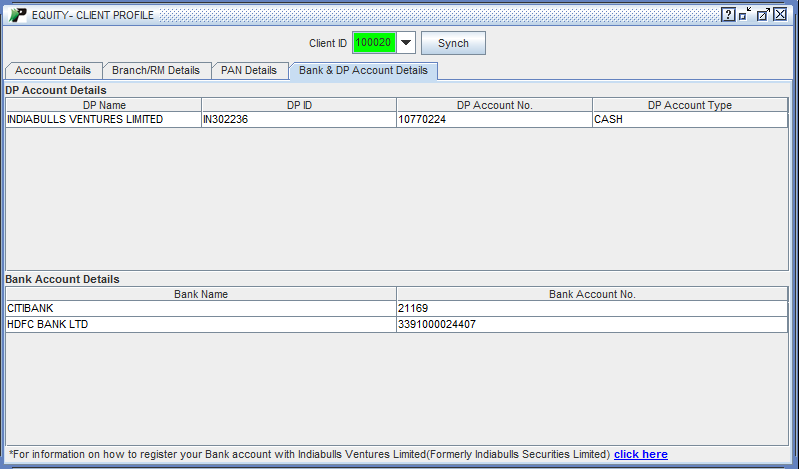Click the DP ID column header
Screen dimensions: 799x469
click(x=299, y=105)
